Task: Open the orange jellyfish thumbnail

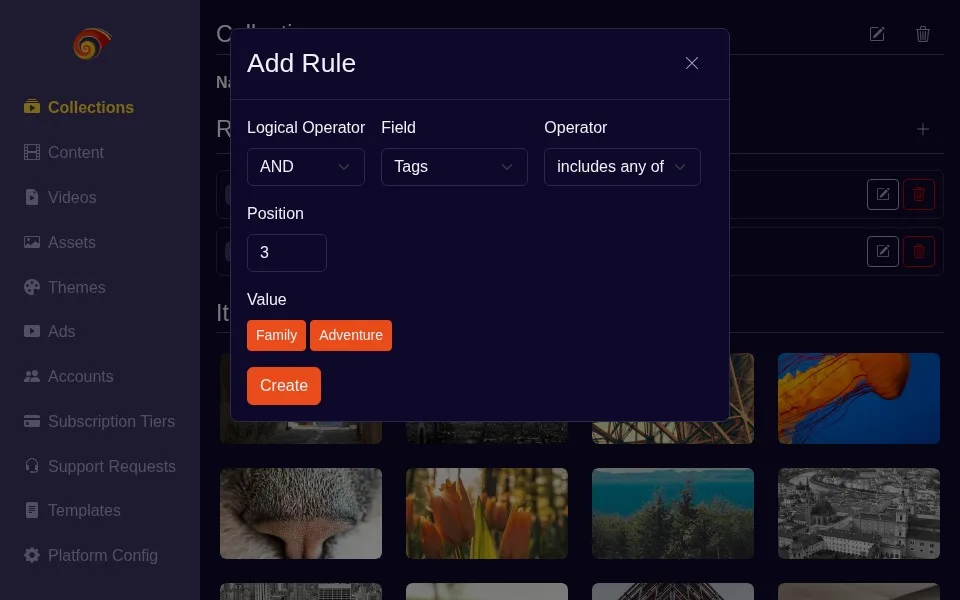Action: point(858,399)
